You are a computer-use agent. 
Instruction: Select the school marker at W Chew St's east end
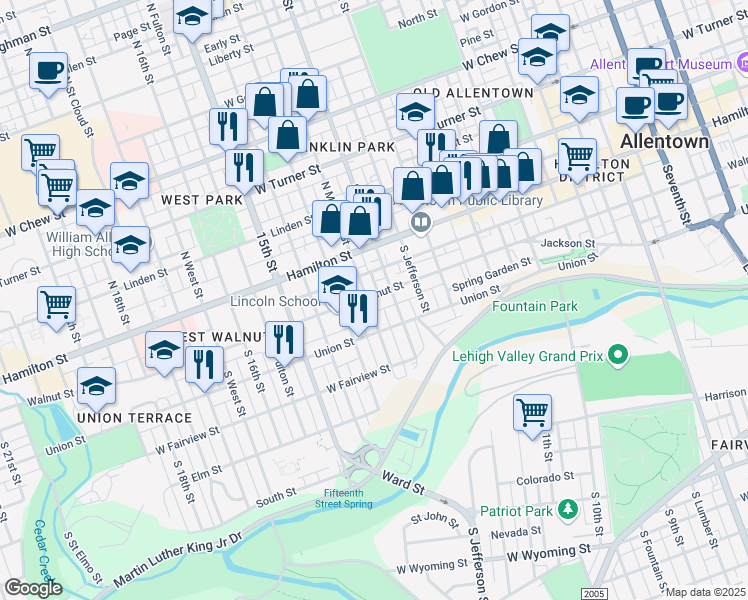[x=537, y=57]
